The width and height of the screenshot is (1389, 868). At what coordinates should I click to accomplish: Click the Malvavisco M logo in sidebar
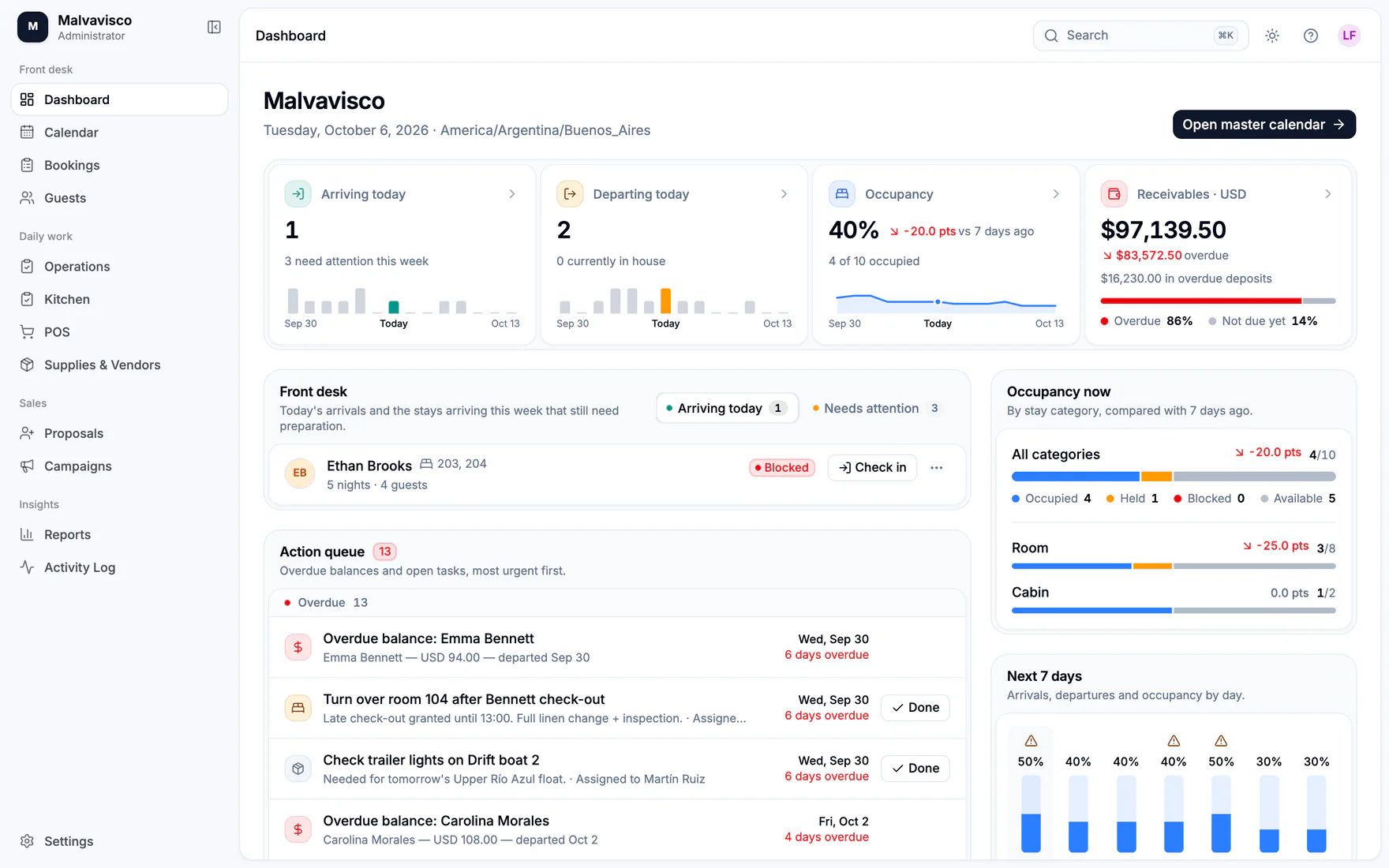(x=32, y=27)
